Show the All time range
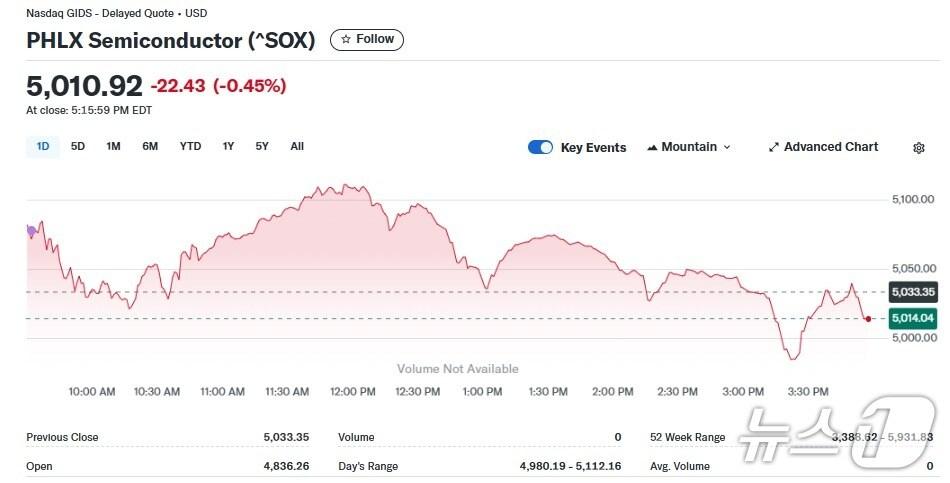The height and width of the screenshot is (483, 950). (x=297, y=147)
